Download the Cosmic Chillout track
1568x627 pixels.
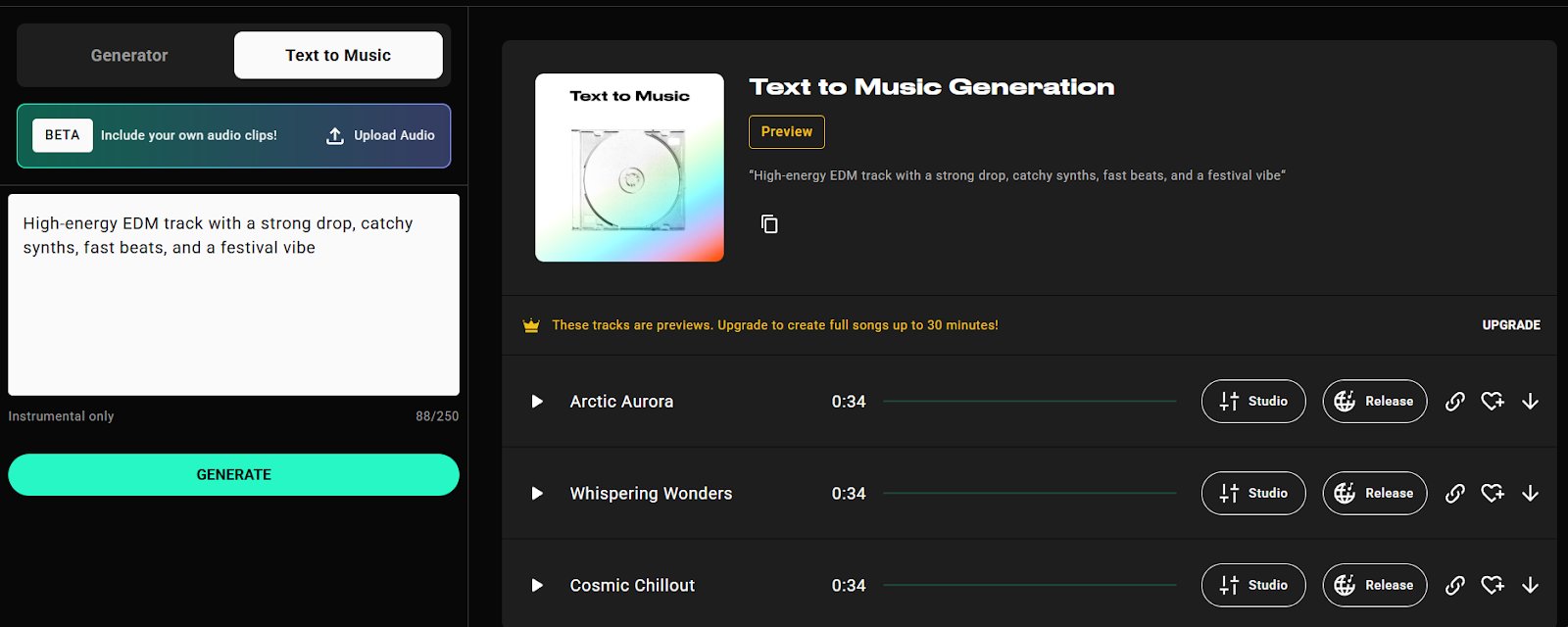click(x=1530, y=586)
